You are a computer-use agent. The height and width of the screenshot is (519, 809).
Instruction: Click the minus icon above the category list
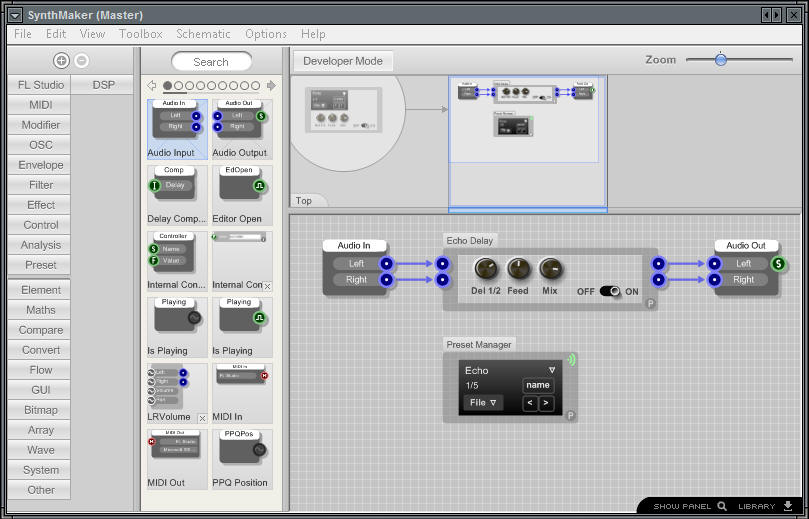tap(82, 61)
